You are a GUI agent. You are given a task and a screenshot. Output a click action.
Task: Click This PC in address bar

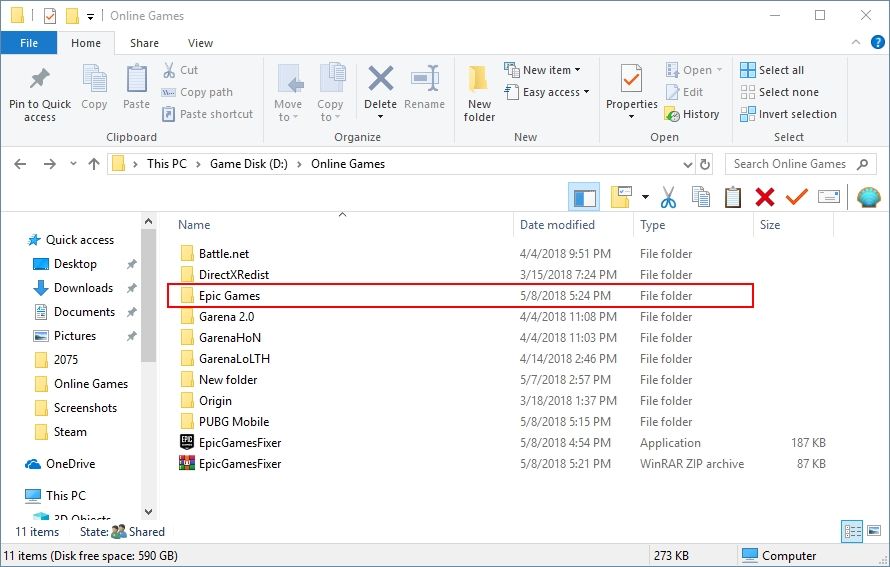[x=166, y=164]
